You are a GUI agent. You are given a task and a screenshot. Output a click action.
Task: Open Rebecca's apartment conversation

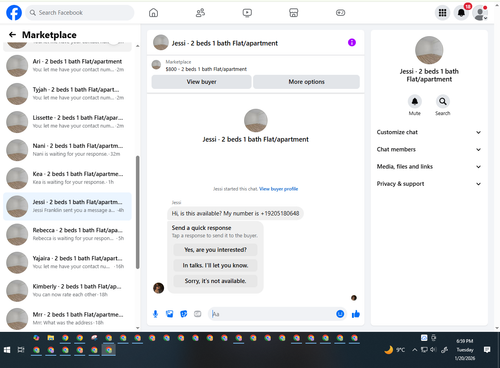[67, 234]
